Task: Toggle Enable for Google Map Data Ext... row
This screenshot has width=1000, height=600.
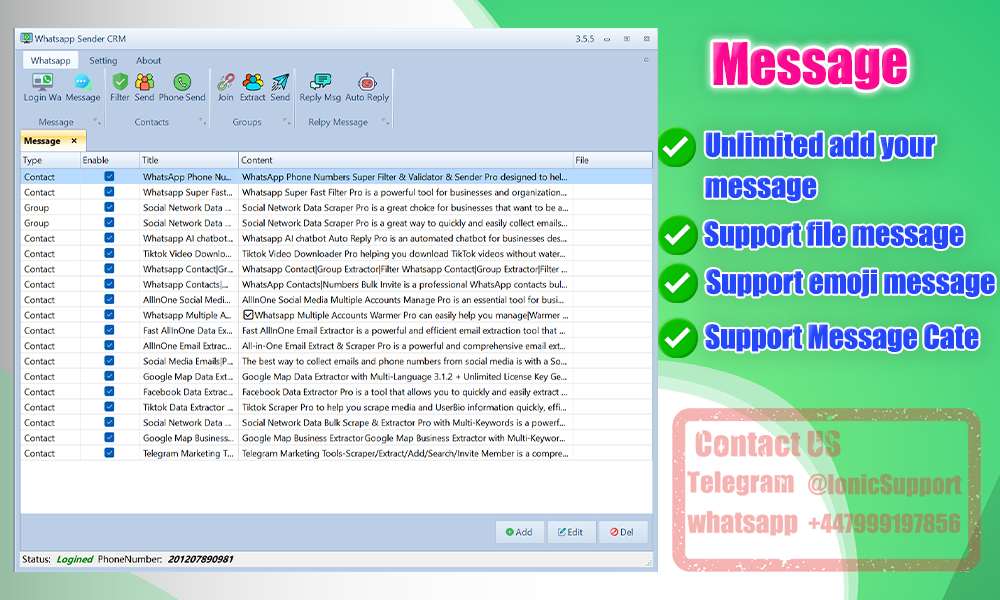Action: coord(109,376)
